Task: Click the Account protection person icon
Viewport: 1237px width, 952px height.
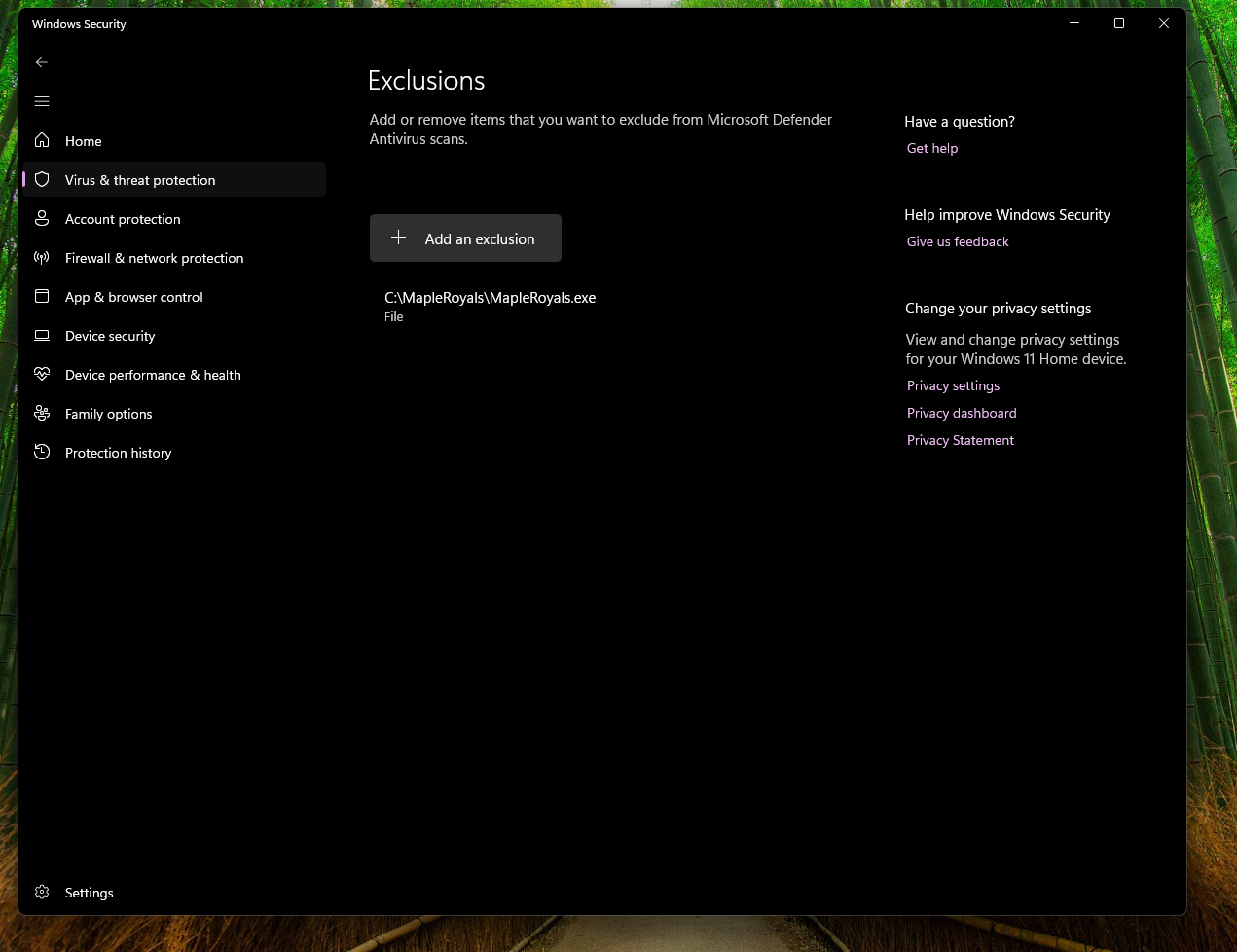Action: [42, 219]
